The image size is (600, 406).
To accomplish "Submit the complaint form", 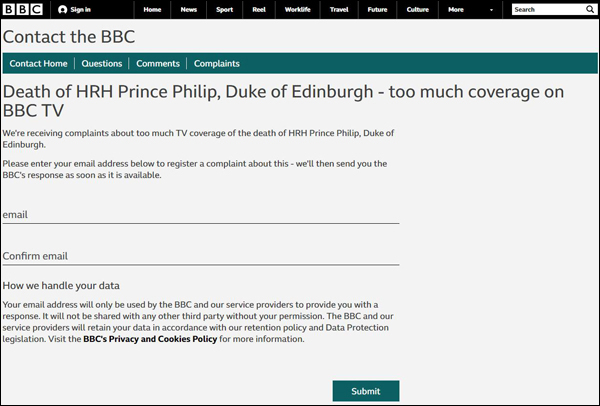I will point(366,391).
